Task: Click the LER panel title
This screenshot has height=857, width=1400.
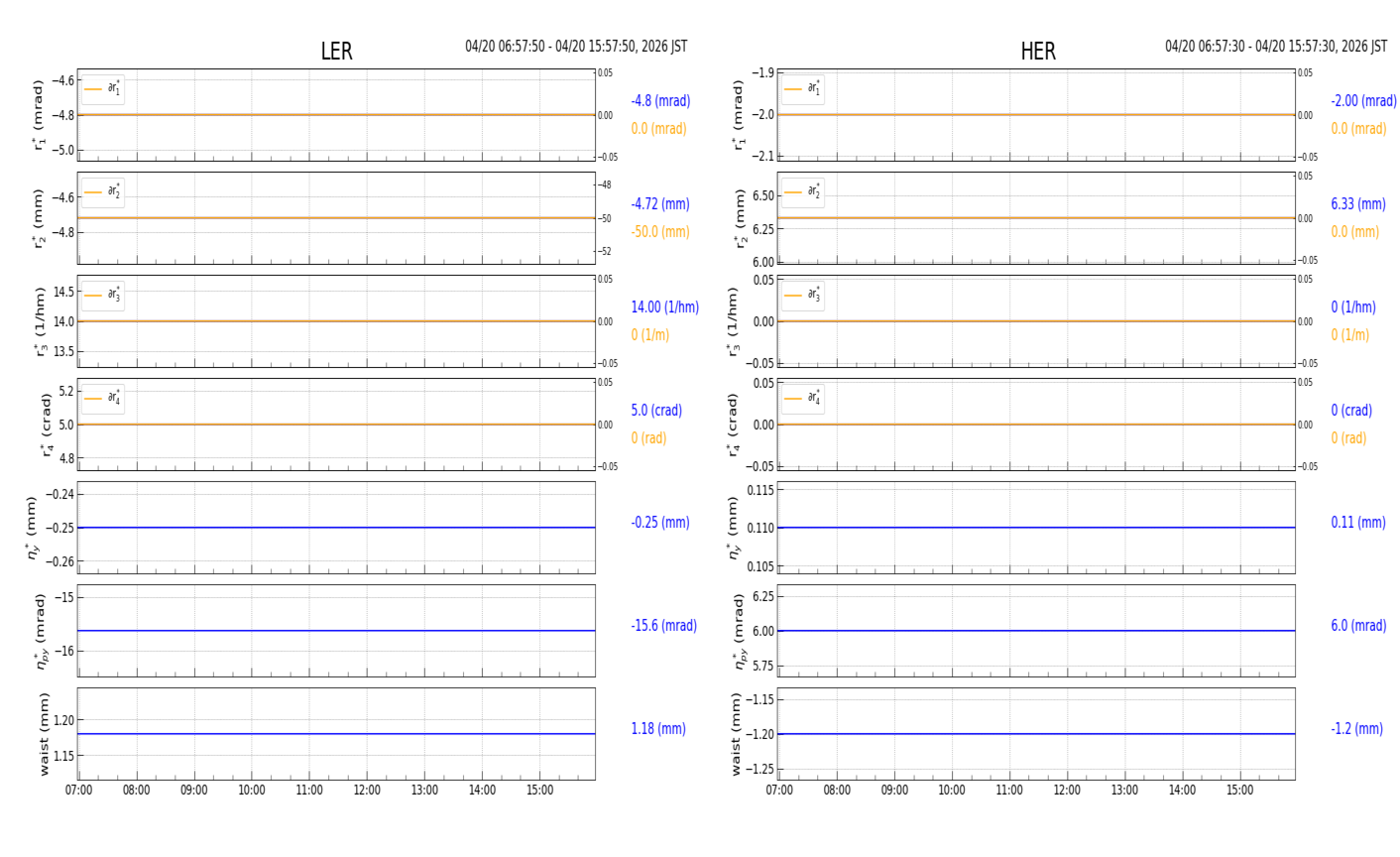Action: pos(336,52)
